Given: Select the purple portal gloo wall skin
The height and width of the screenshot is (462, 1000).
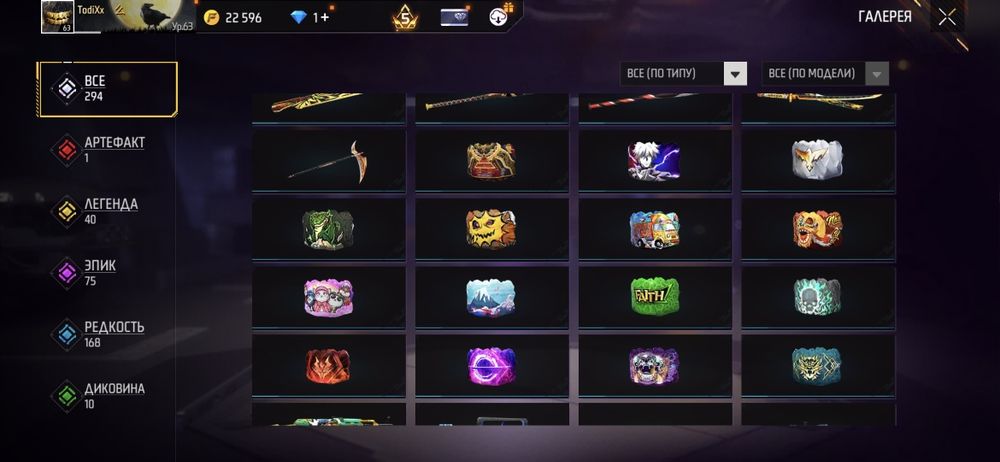Looking at the screenshot, I should click(491, 365).
